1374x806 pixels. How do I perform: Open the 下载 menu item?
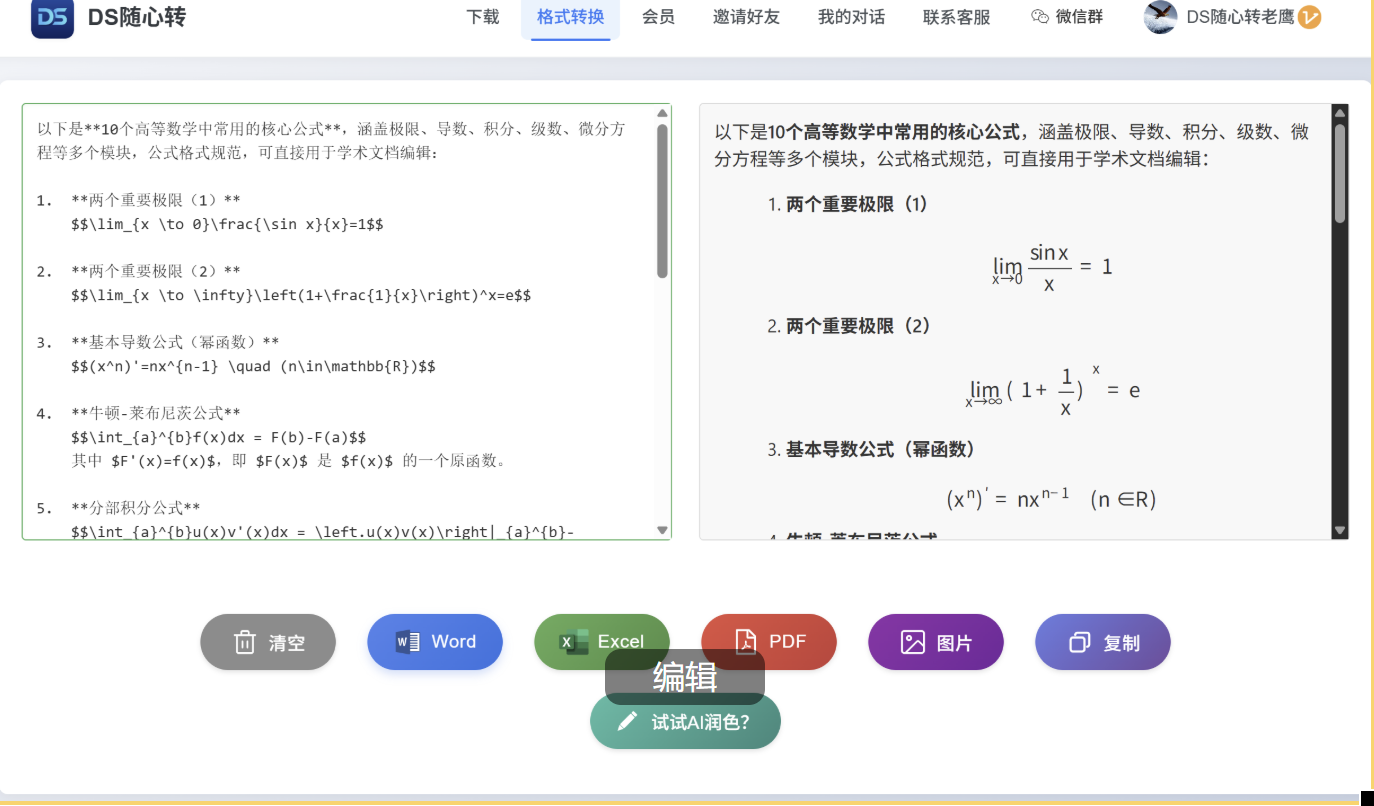click(483, 17)
